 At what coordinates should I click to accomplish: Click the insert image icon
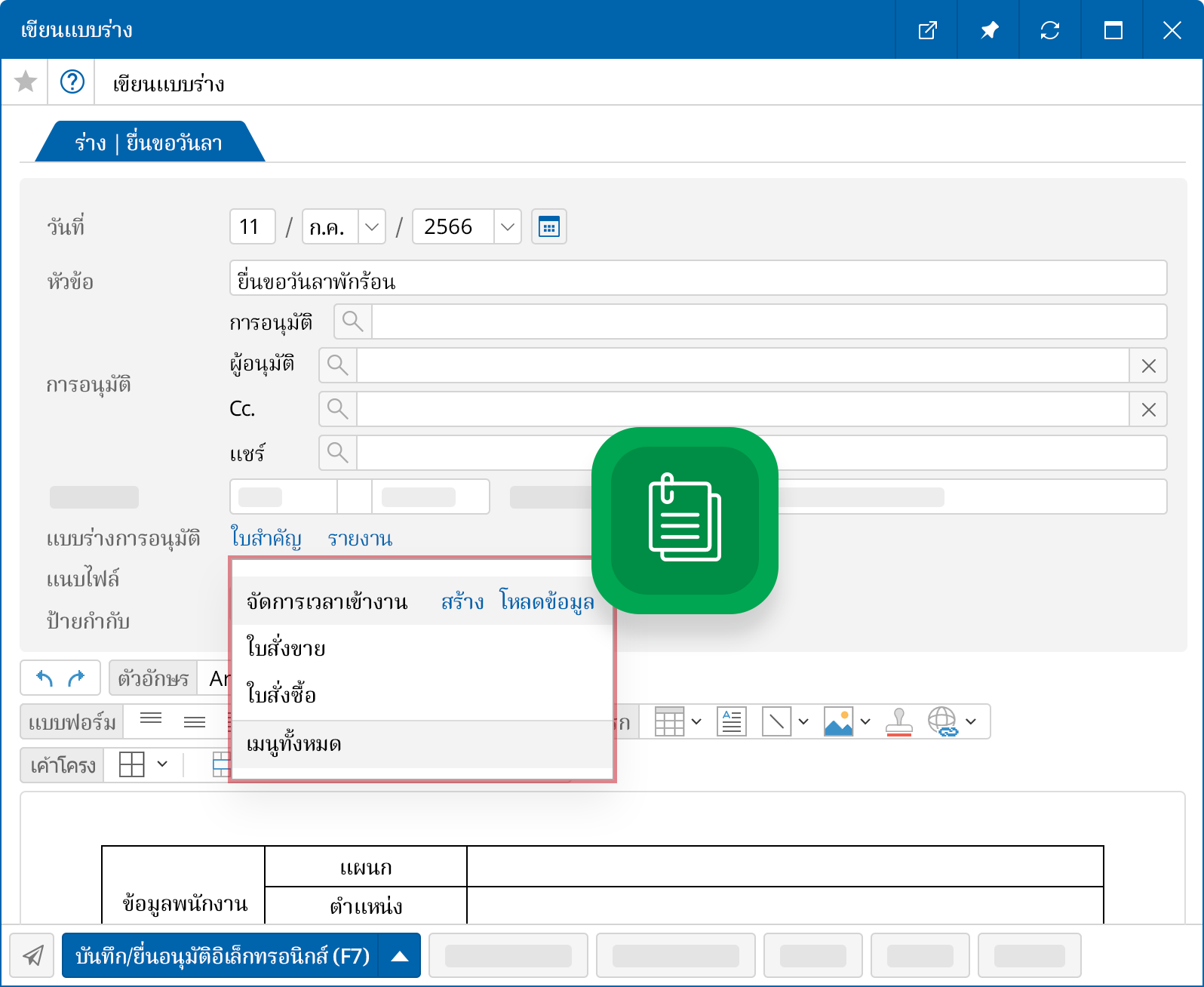[x=838, y=721]
